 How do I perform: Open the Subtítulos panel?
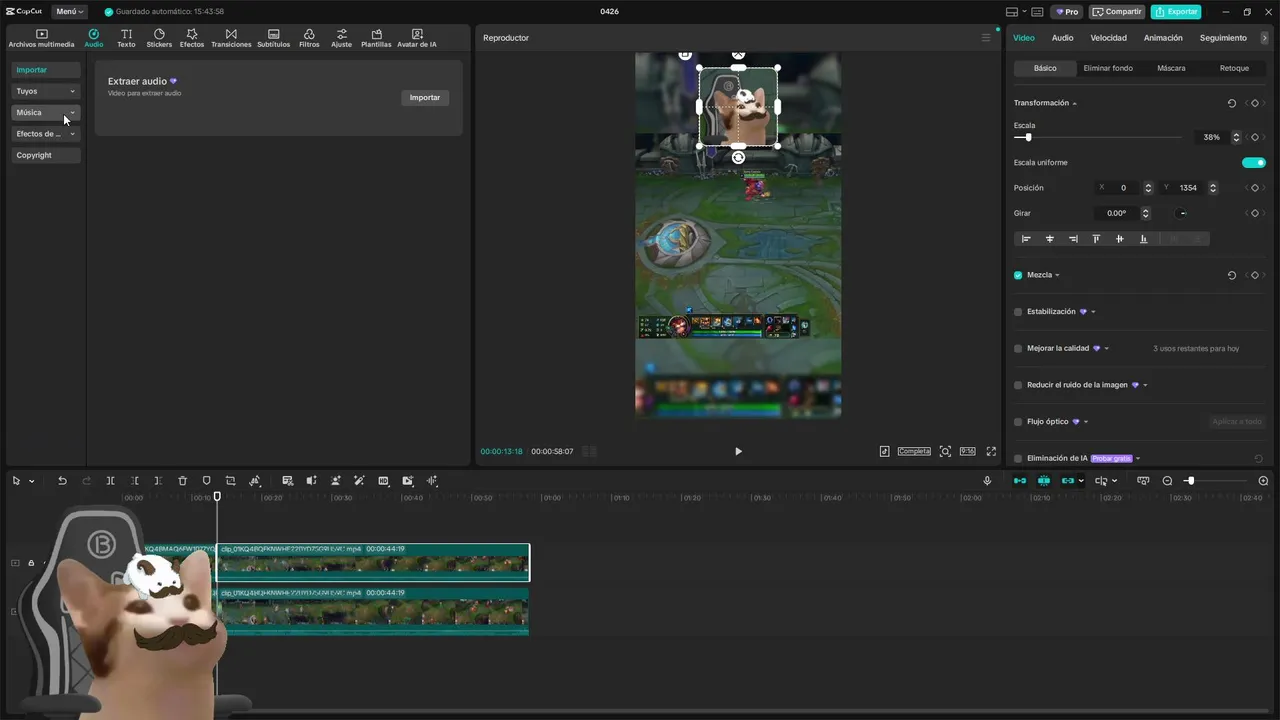coord(273,38)
